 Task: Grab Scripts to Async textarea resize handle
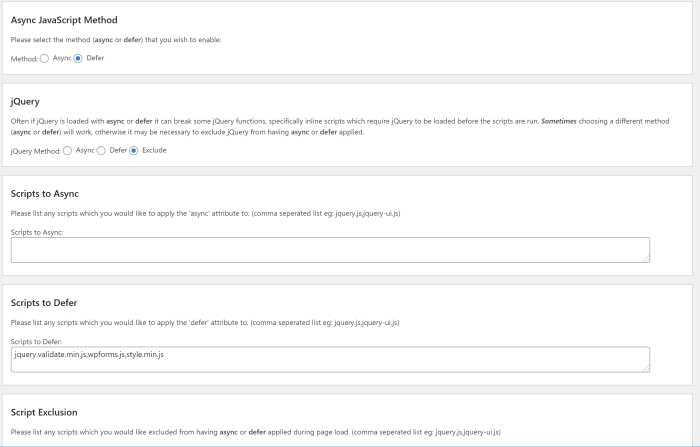[646, 259]
